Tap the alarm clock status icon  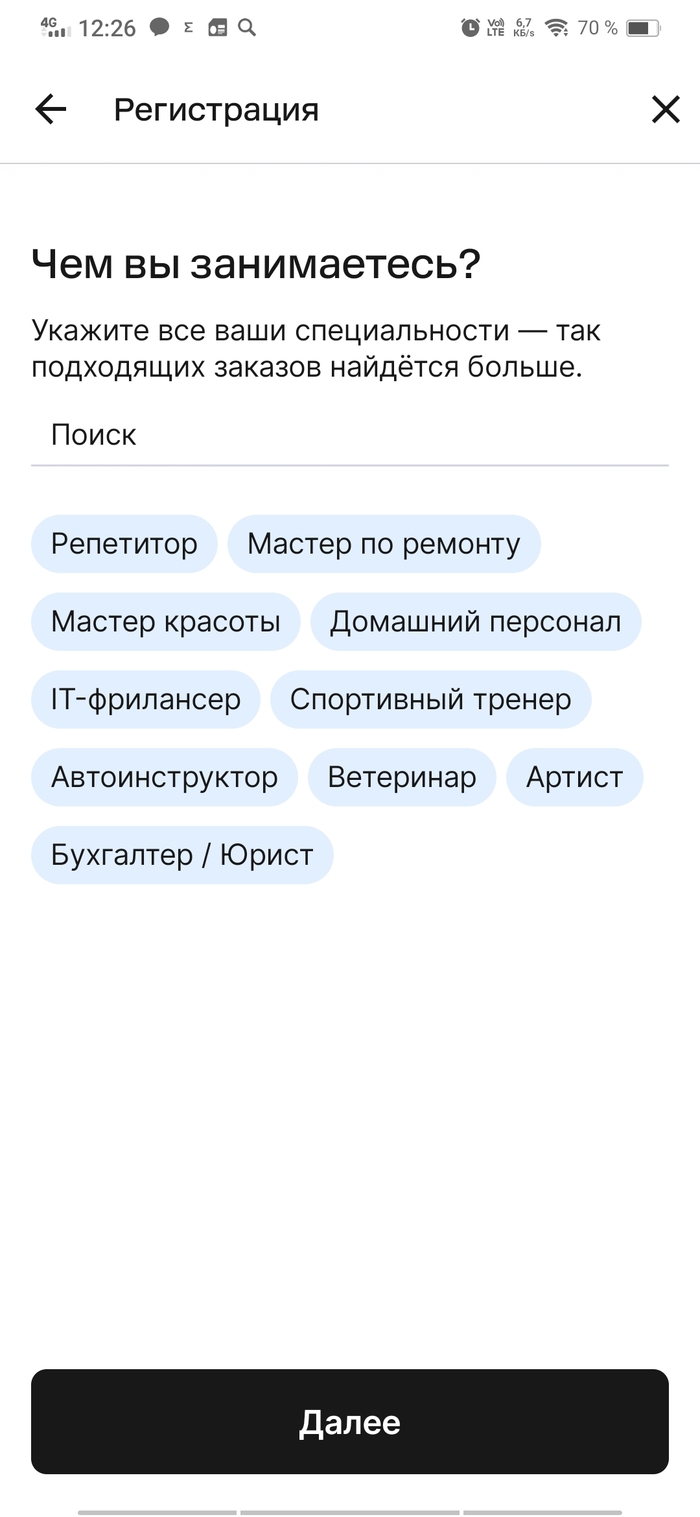470,28
